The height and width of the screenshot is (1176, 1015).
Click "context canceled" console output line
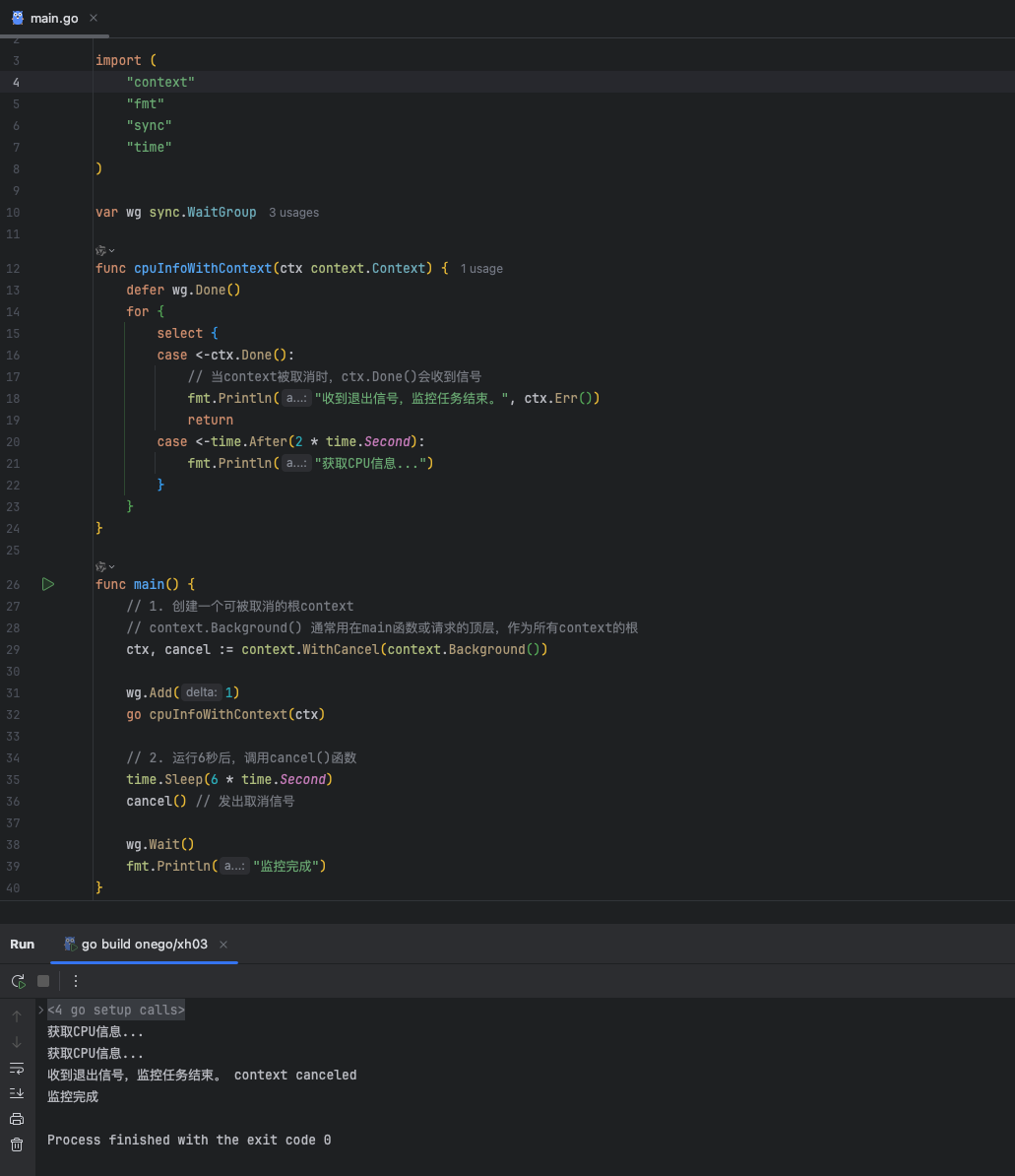pos(295,1075)
